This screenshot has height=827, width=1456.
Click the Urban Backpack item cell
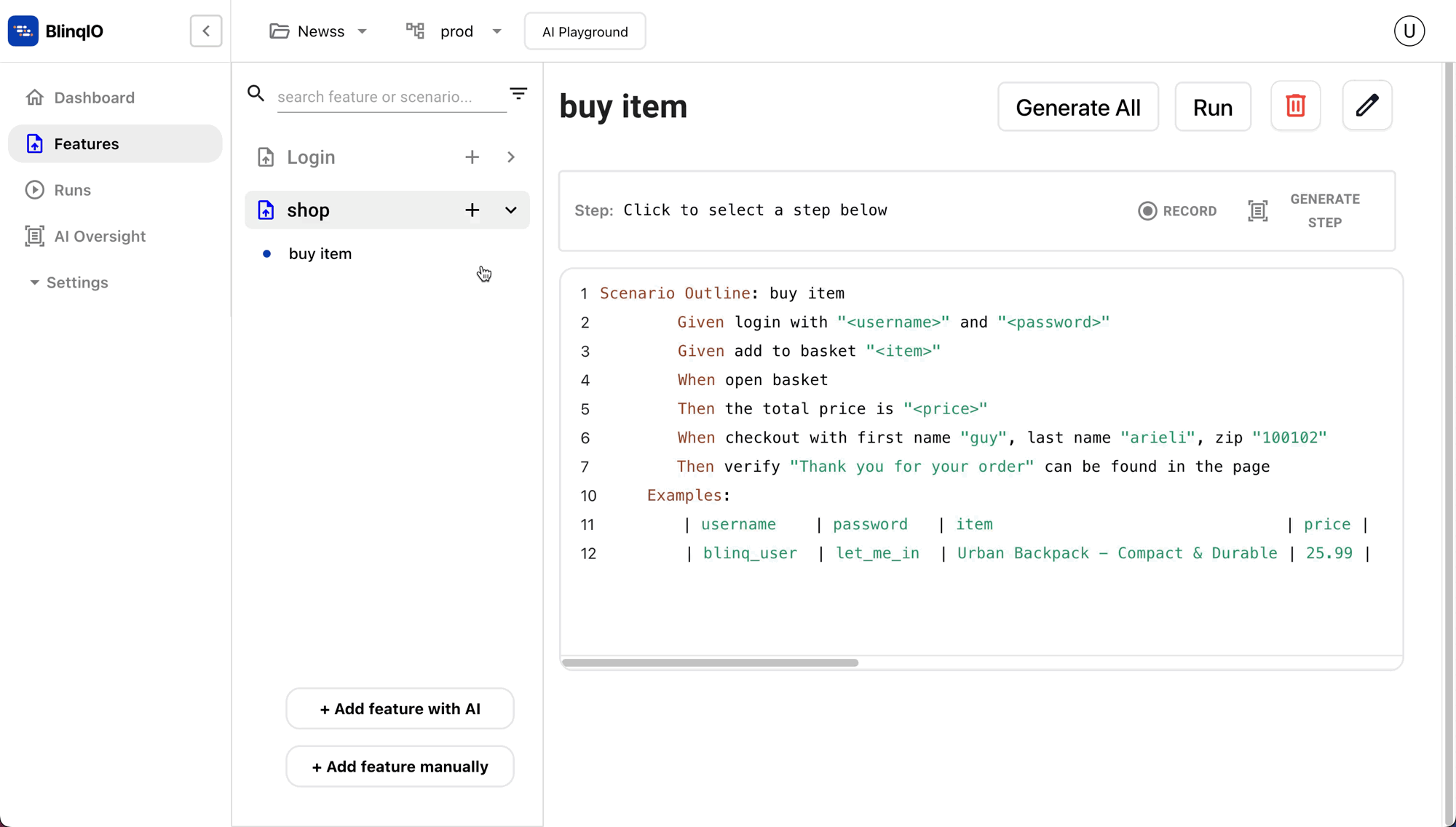[x=1117, y=553]
